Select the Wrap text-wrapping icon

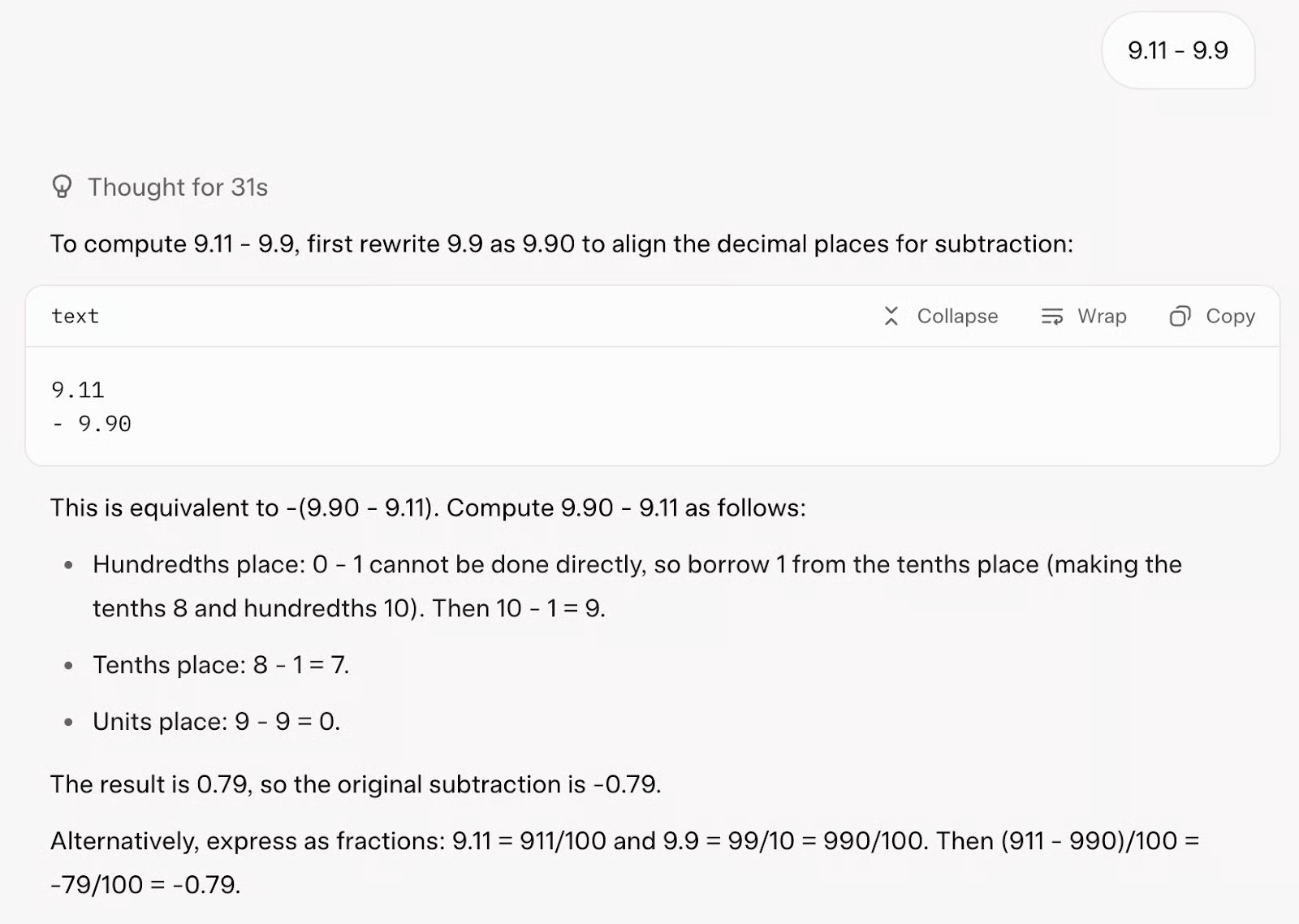pyautogui.click(x=1051, y=317)
